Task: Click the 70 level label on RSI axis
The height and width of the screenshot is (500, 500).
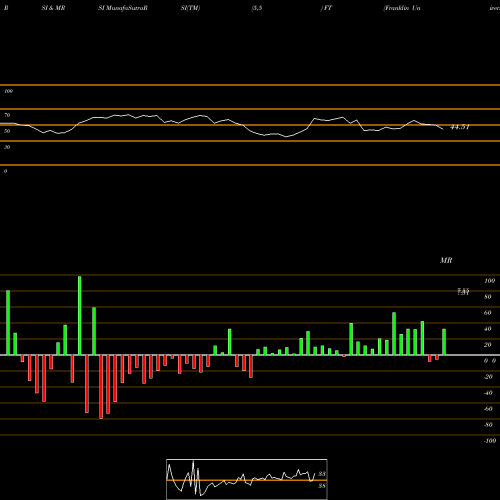Action: click(7, 115)
